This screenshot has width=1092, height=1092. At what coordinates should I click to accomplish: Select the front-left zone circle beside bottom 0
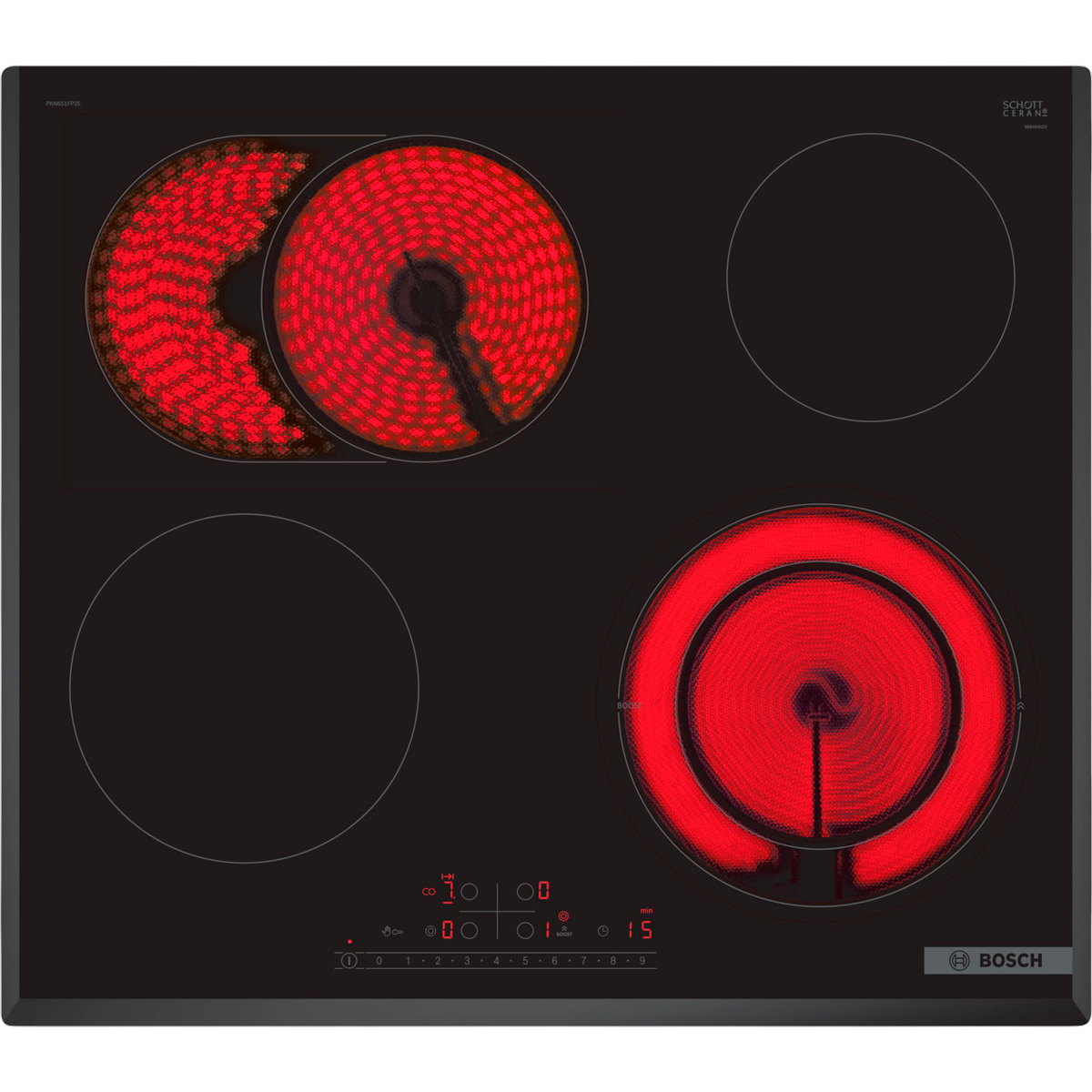(470, 930)
